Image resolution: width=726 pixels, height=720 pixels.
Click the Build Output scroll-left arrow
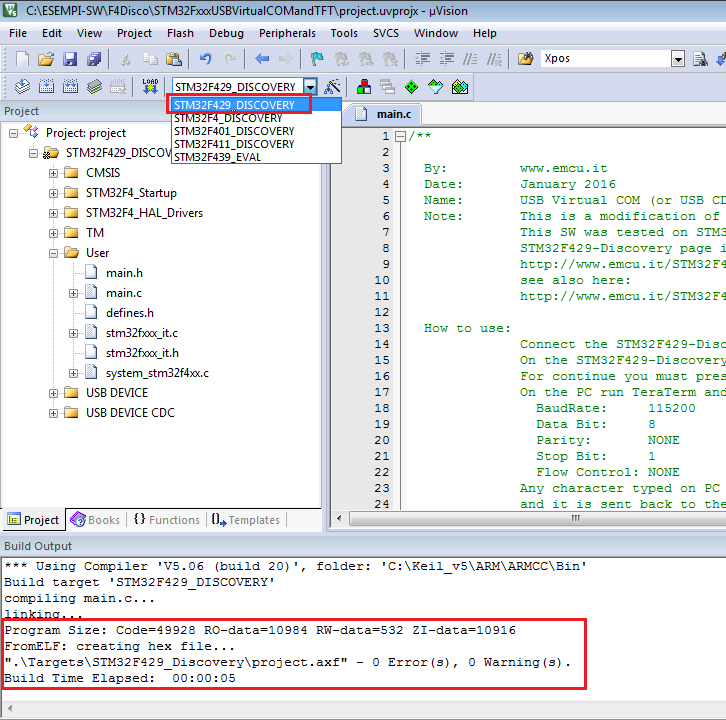tap(10, 708)
